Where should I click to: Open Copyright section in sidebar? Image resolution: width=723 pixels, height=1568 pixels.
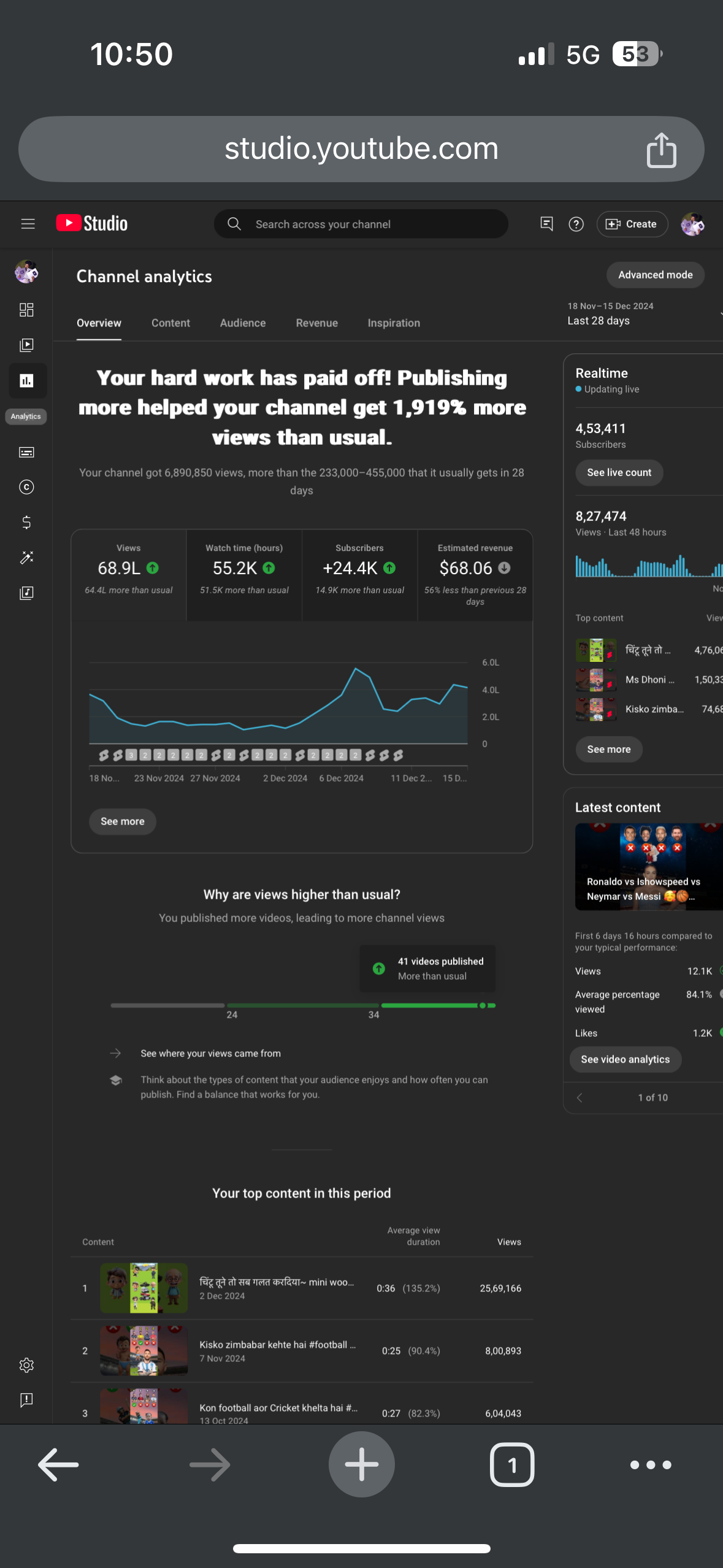point(26,487)
